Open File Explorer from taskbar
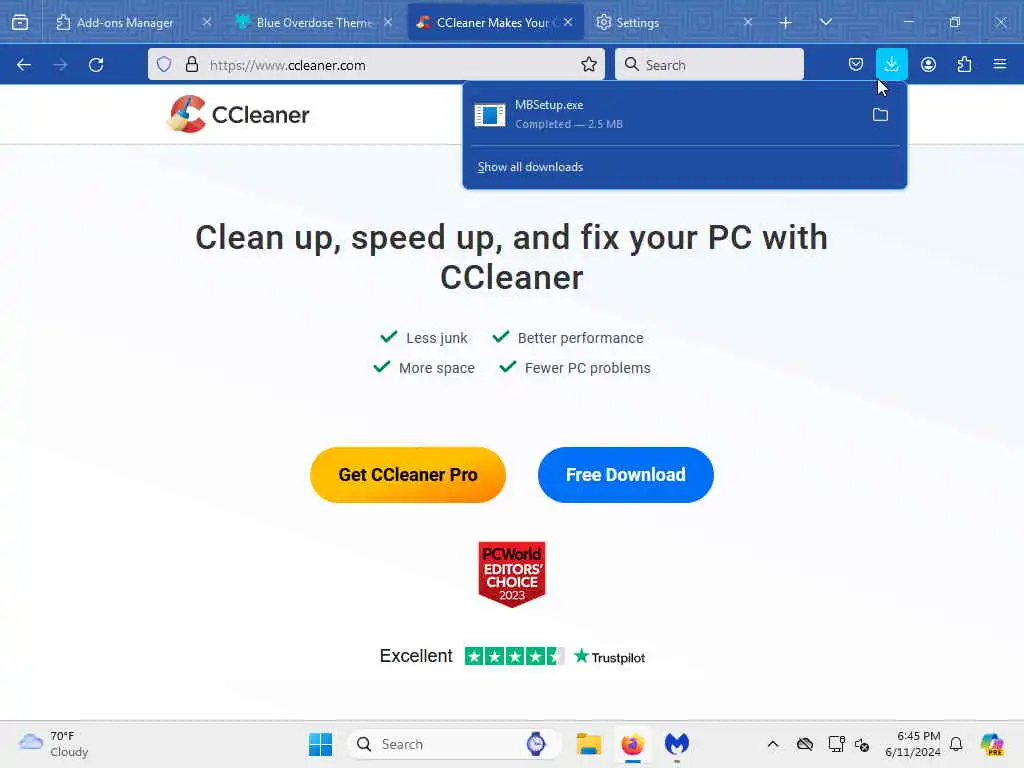This screenshot has width=1024, height=768. (588, 744)
